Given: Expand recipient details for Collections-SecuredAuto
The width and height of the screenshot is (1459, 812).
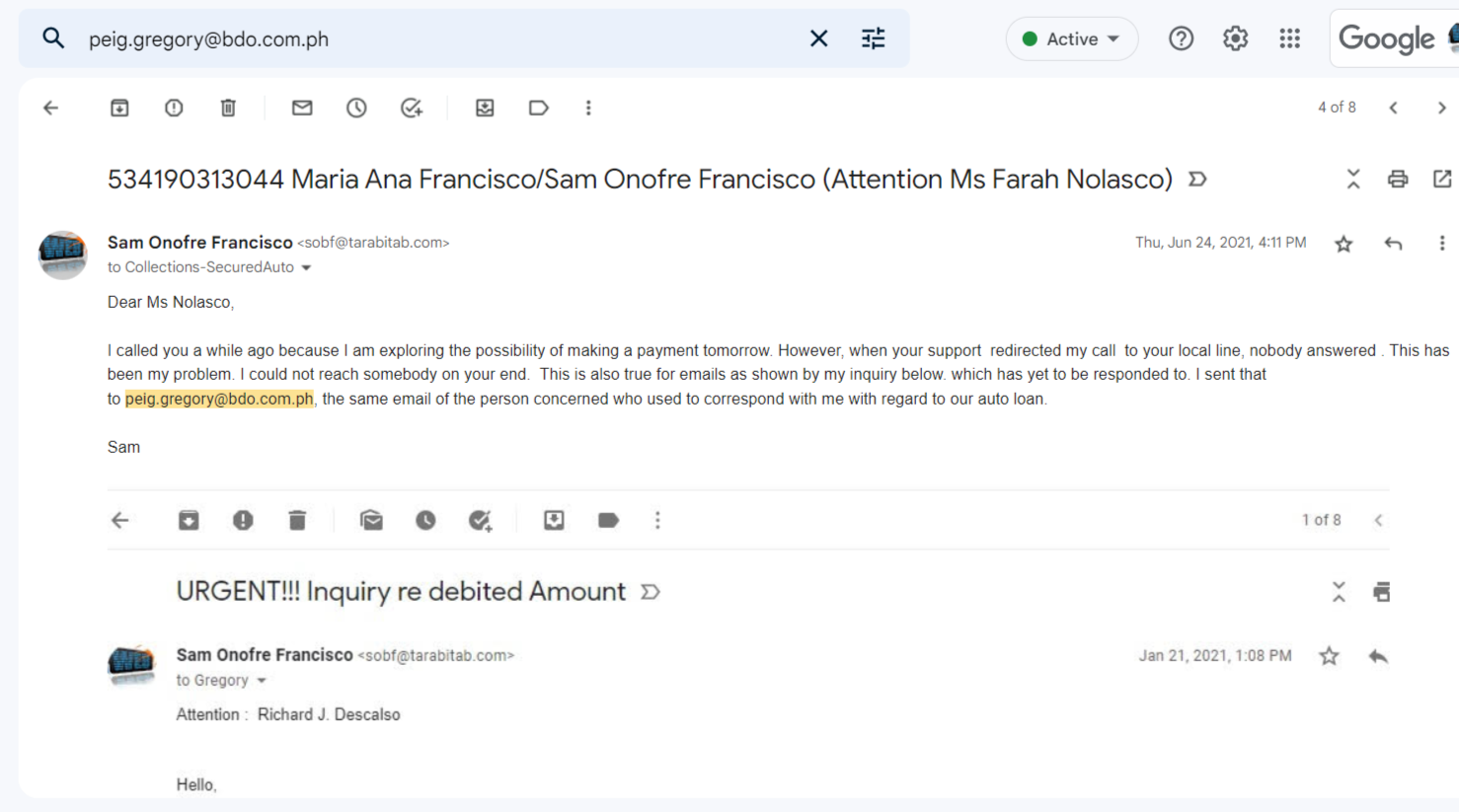Looking at the screenshot, I should tap(306, 268).
